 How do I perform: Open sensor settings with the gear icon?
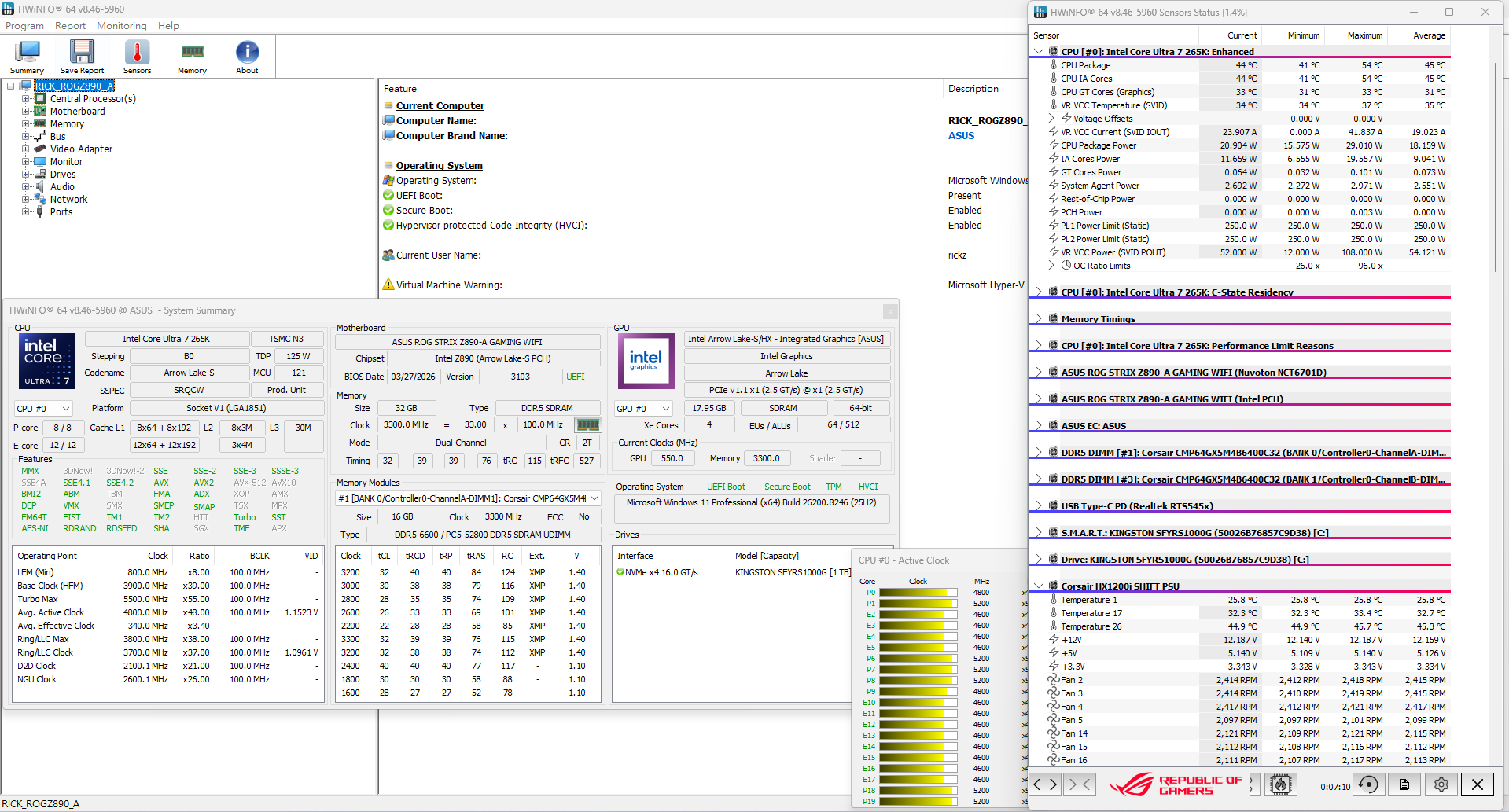coord(1441,784)
